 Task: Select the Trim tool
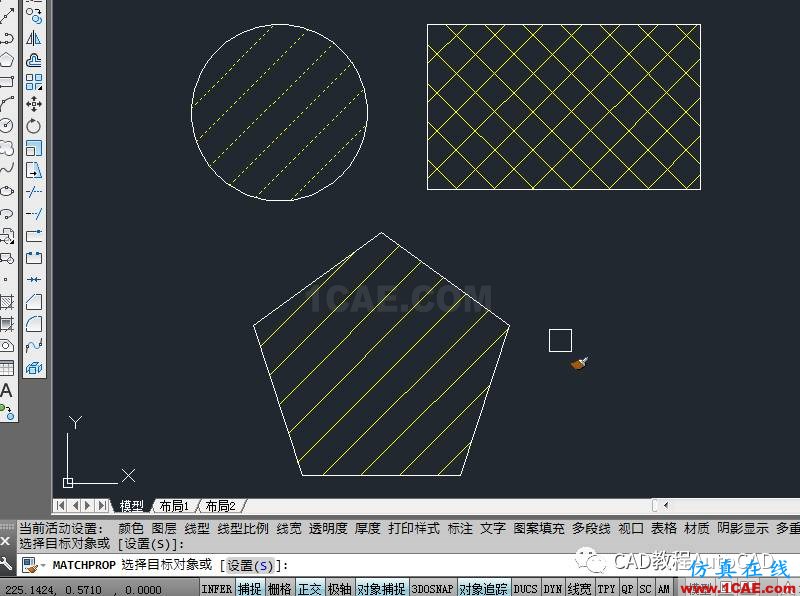click(x=34, y=192)
